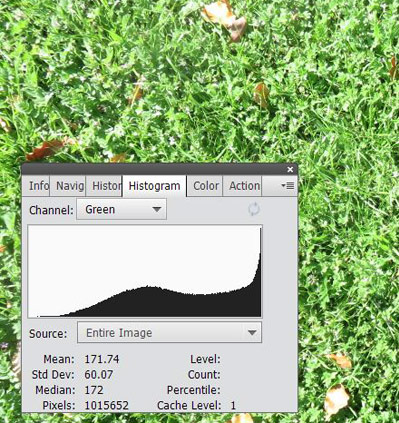Click the Std Dev value 60.07
The width and height of the screenshot is (399, 423).
[x=99, y=375]
